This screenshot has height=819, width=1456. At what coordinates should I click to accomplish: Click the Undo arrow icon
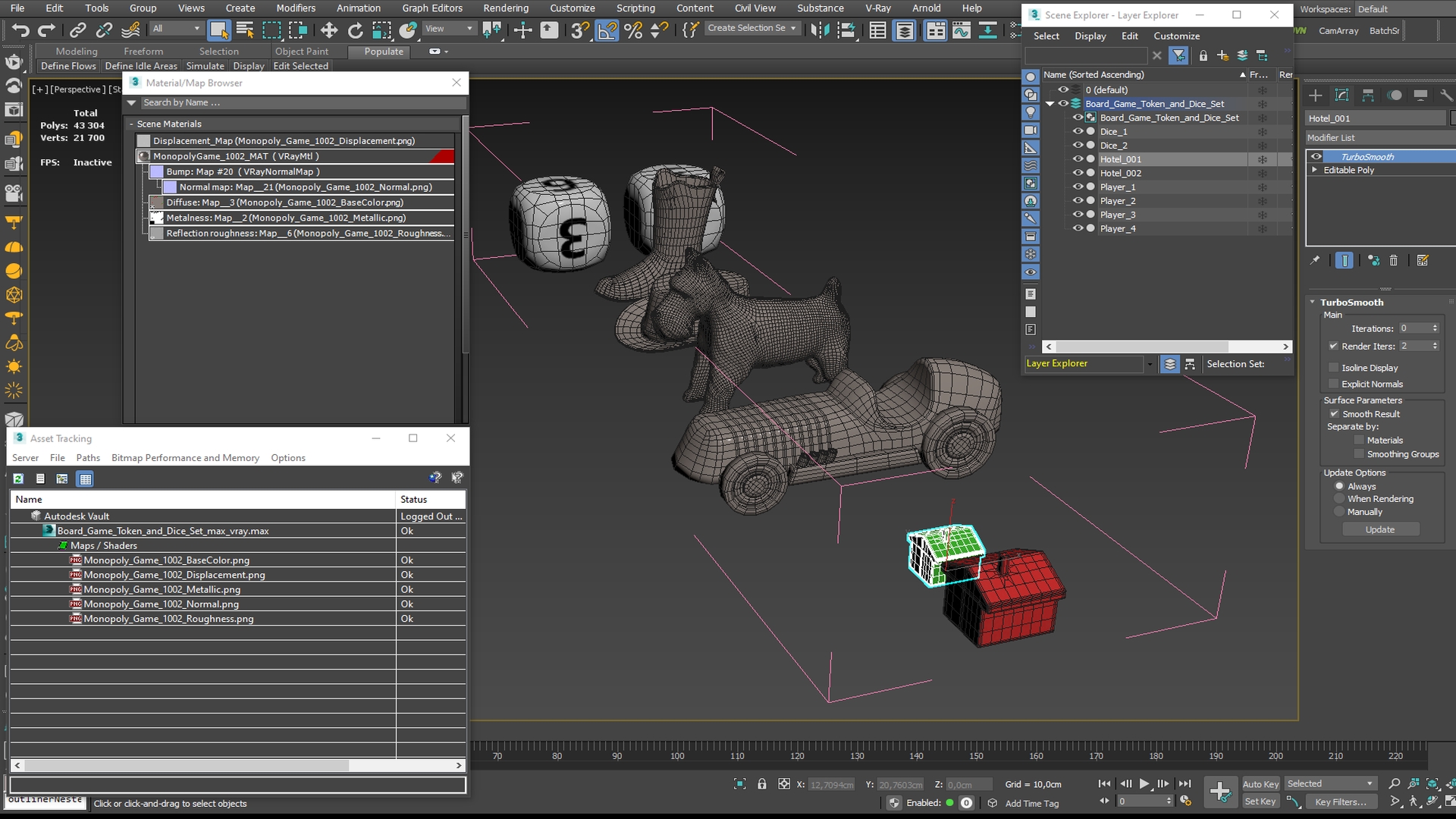pyautogui.click(x=20, y=30)
